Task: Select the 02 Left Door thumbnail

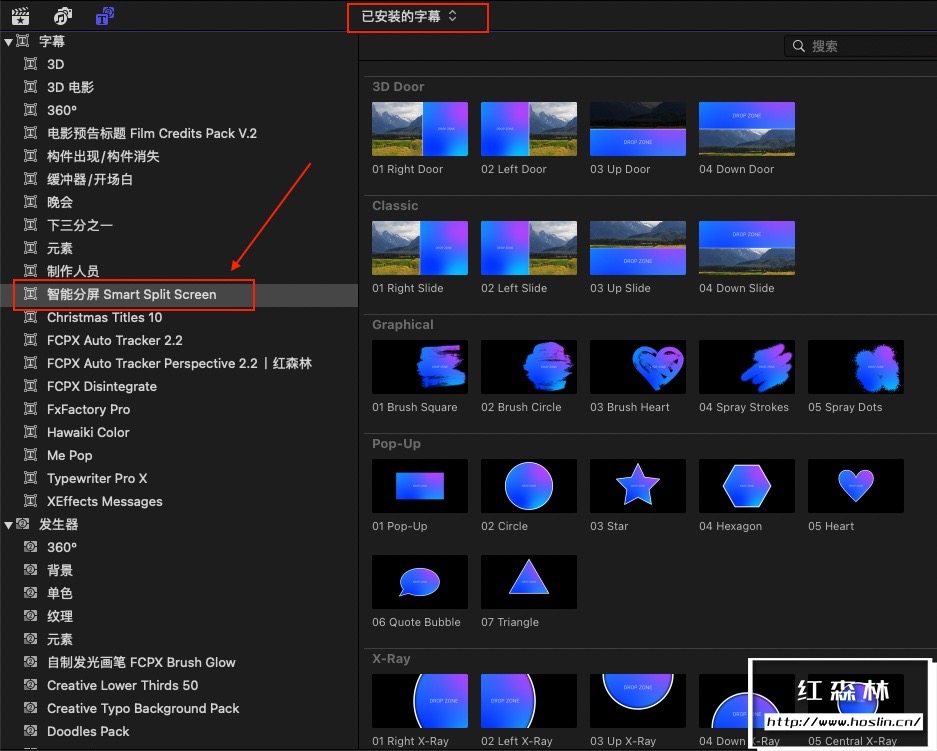Action: 529,129
